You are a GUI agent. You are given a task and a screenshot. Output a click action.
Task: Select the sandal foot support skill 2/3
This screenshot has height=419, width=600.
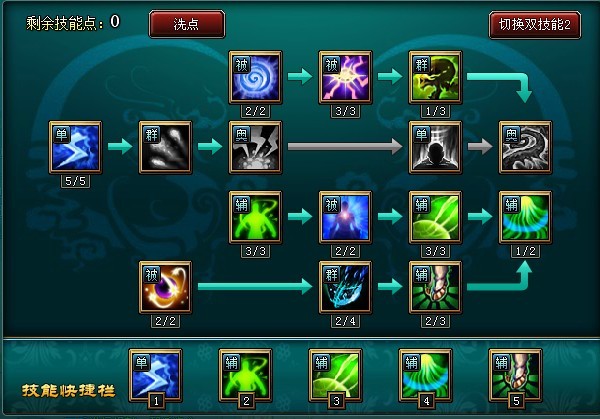tap(435, 287)
